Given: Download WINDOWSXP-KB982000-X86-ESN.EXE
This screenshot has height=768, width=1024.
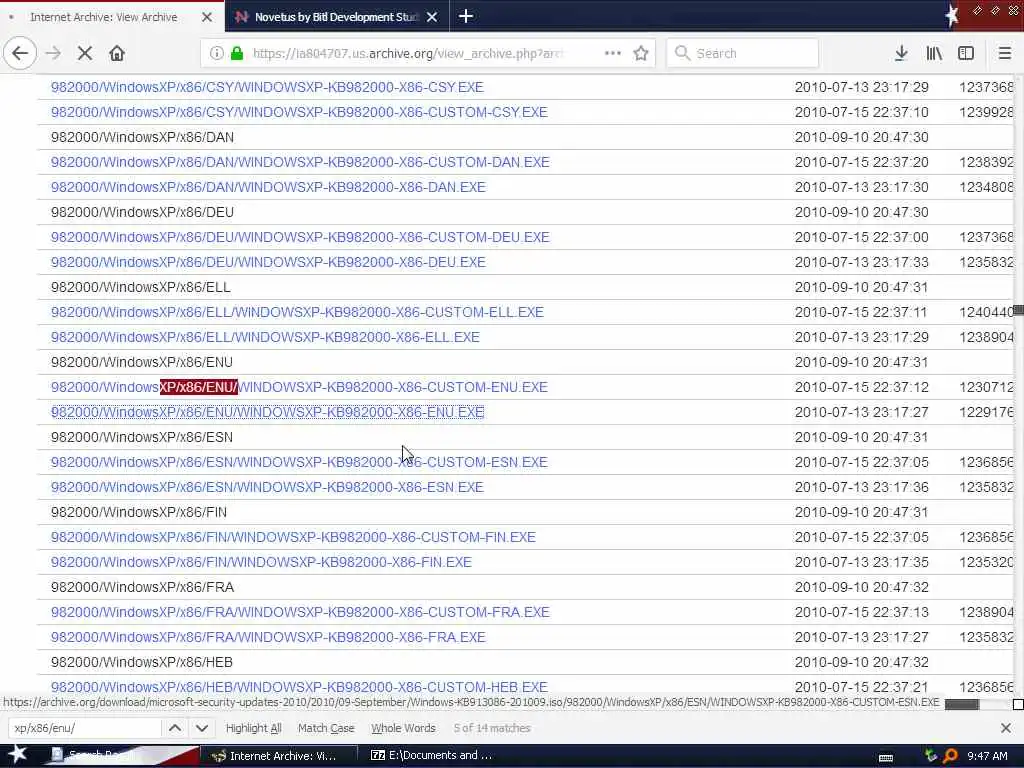Looking at the screenshot, I should (x=267, y=487).
